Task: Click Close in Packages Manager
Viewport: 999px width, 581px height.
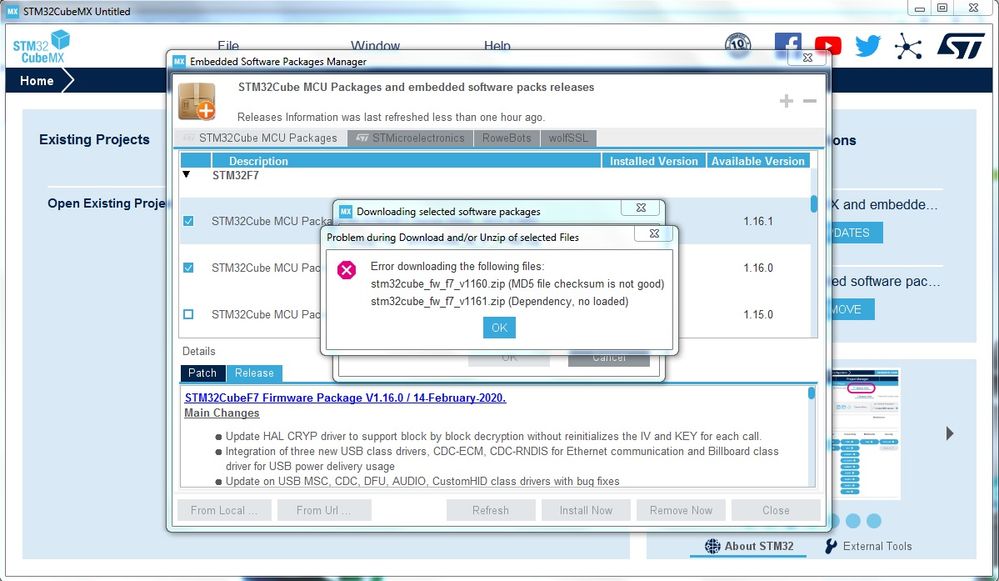Action: pos(775,510)
